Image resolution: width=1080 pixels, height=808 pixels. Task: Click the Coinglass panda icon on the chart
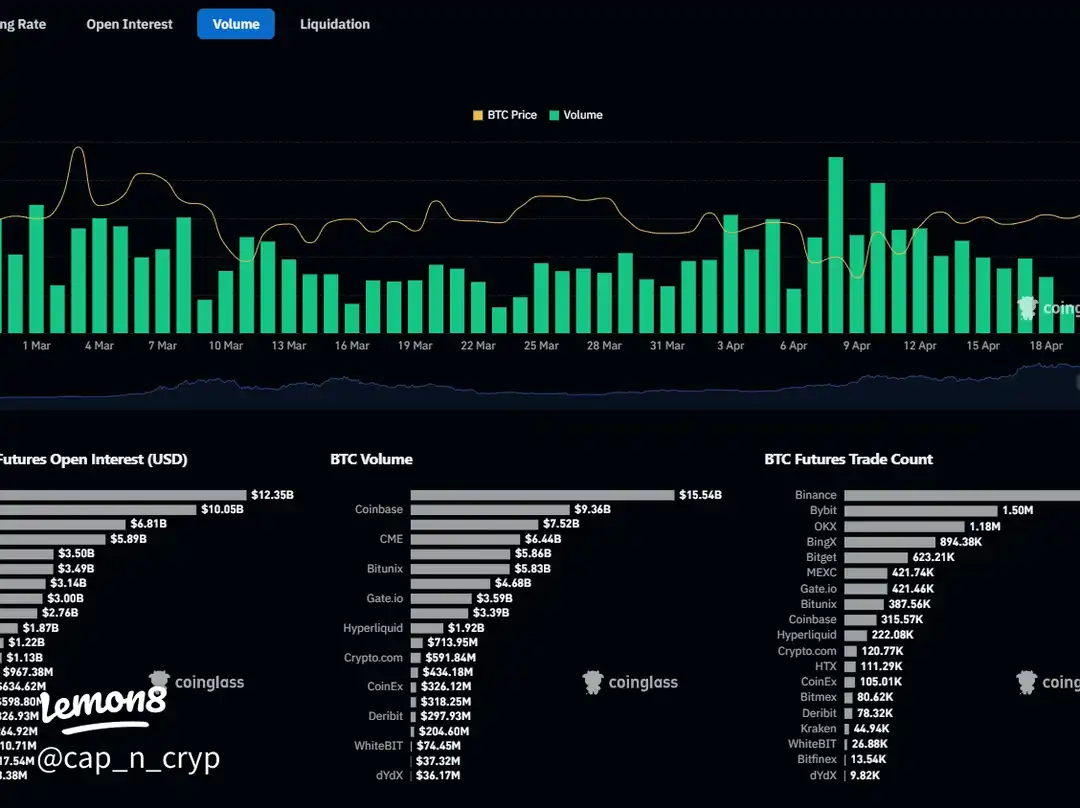1029,309
